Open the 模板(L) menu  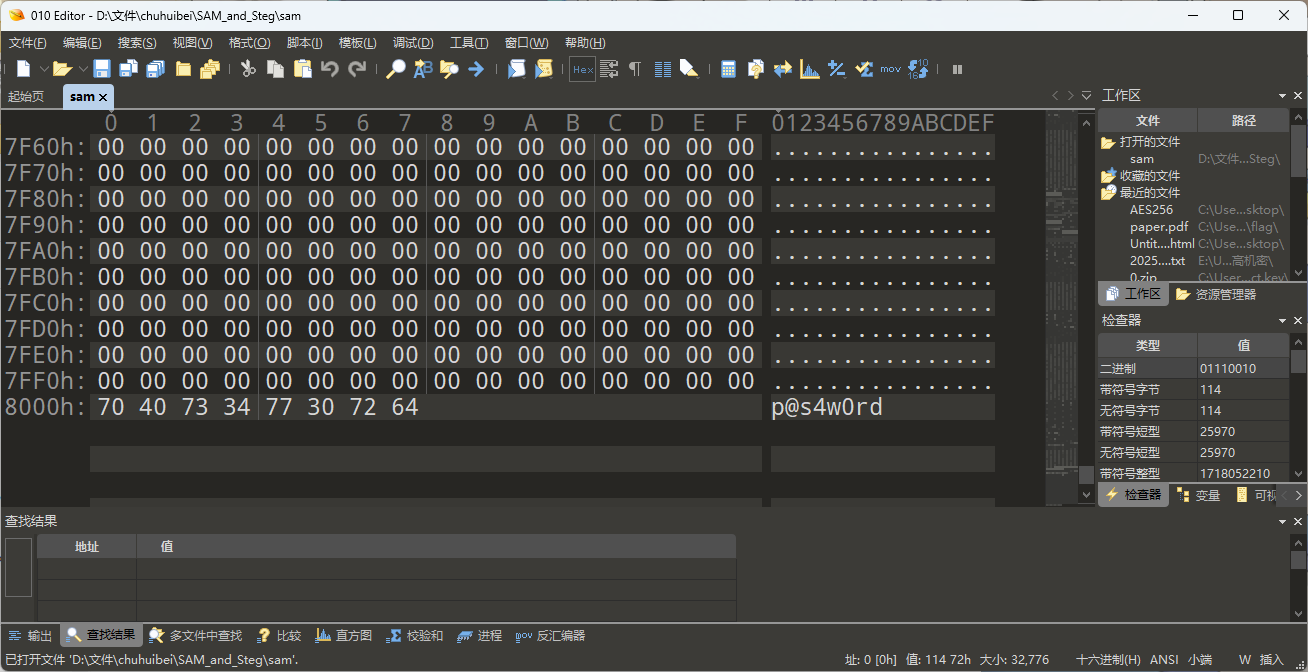(357, 43)
